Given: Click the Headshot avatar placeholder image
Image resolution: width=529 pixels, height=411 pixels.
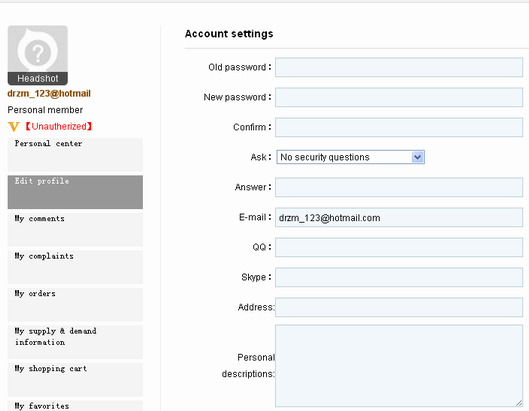Looking at the screenshot, I should coord(37,55).
